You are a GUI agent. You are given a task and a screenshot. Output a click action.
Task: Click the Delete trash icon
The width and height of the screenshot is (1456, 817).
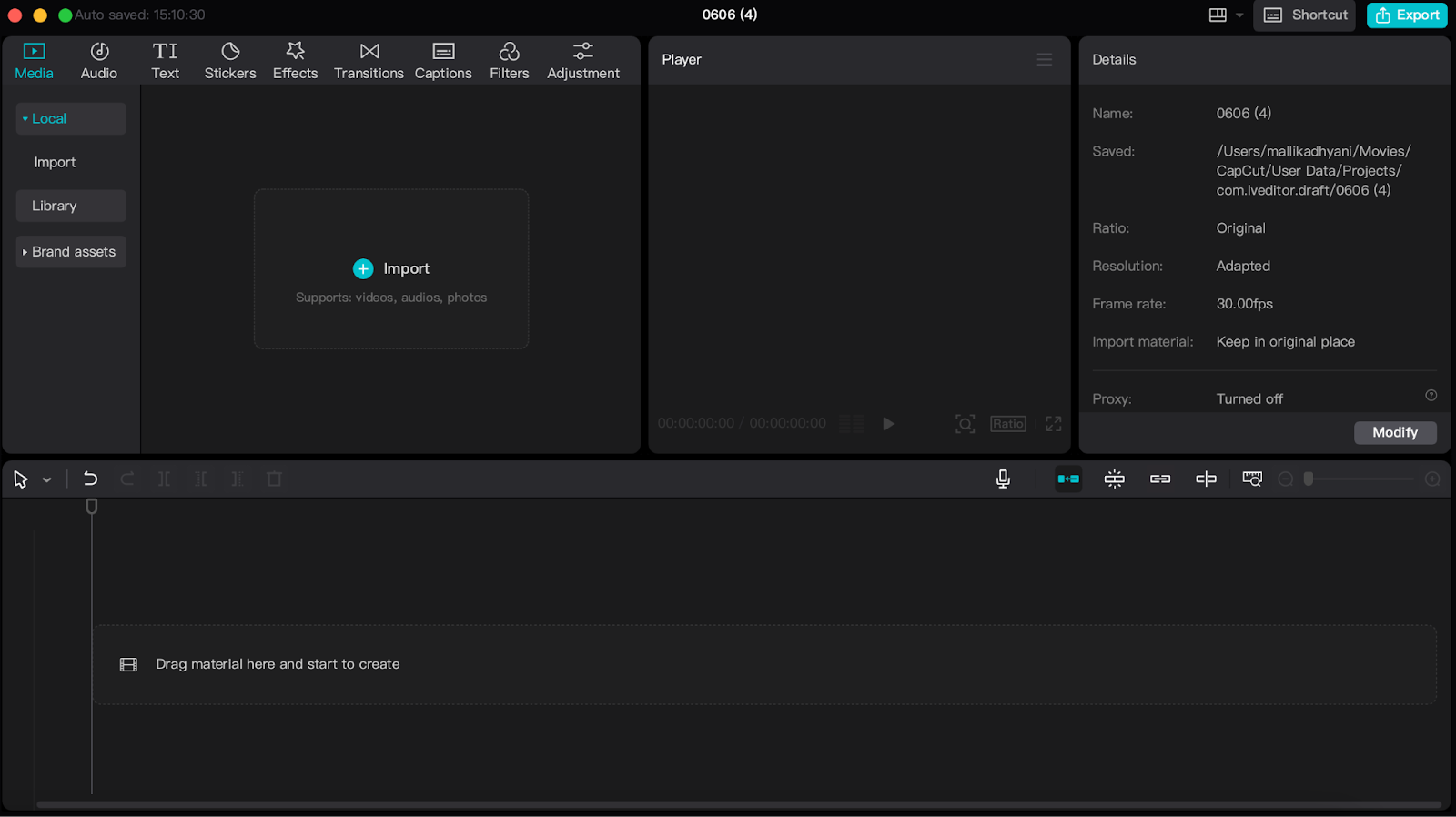(x=274, y=479)
